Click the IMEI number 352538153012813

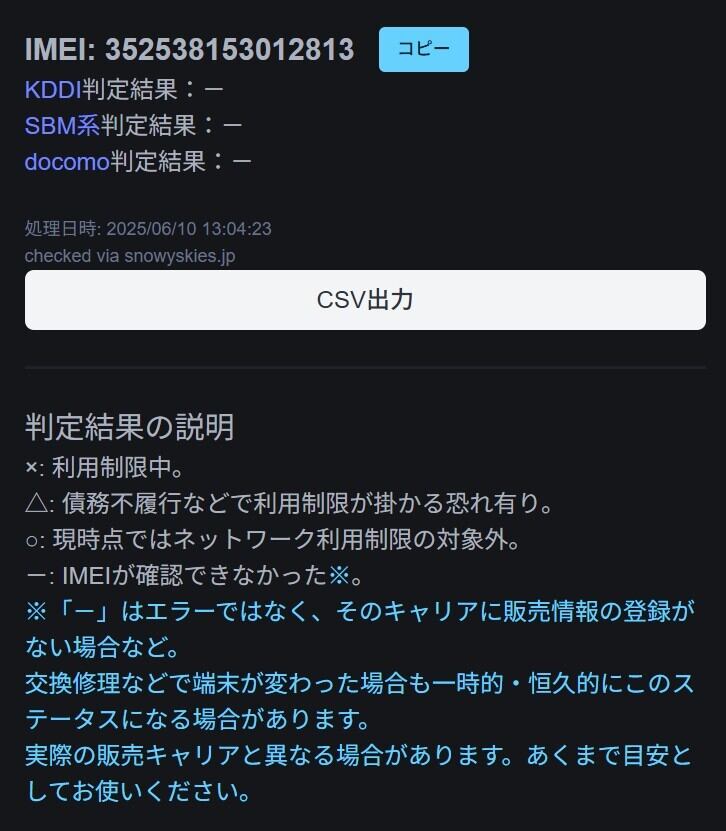point(229,49)
